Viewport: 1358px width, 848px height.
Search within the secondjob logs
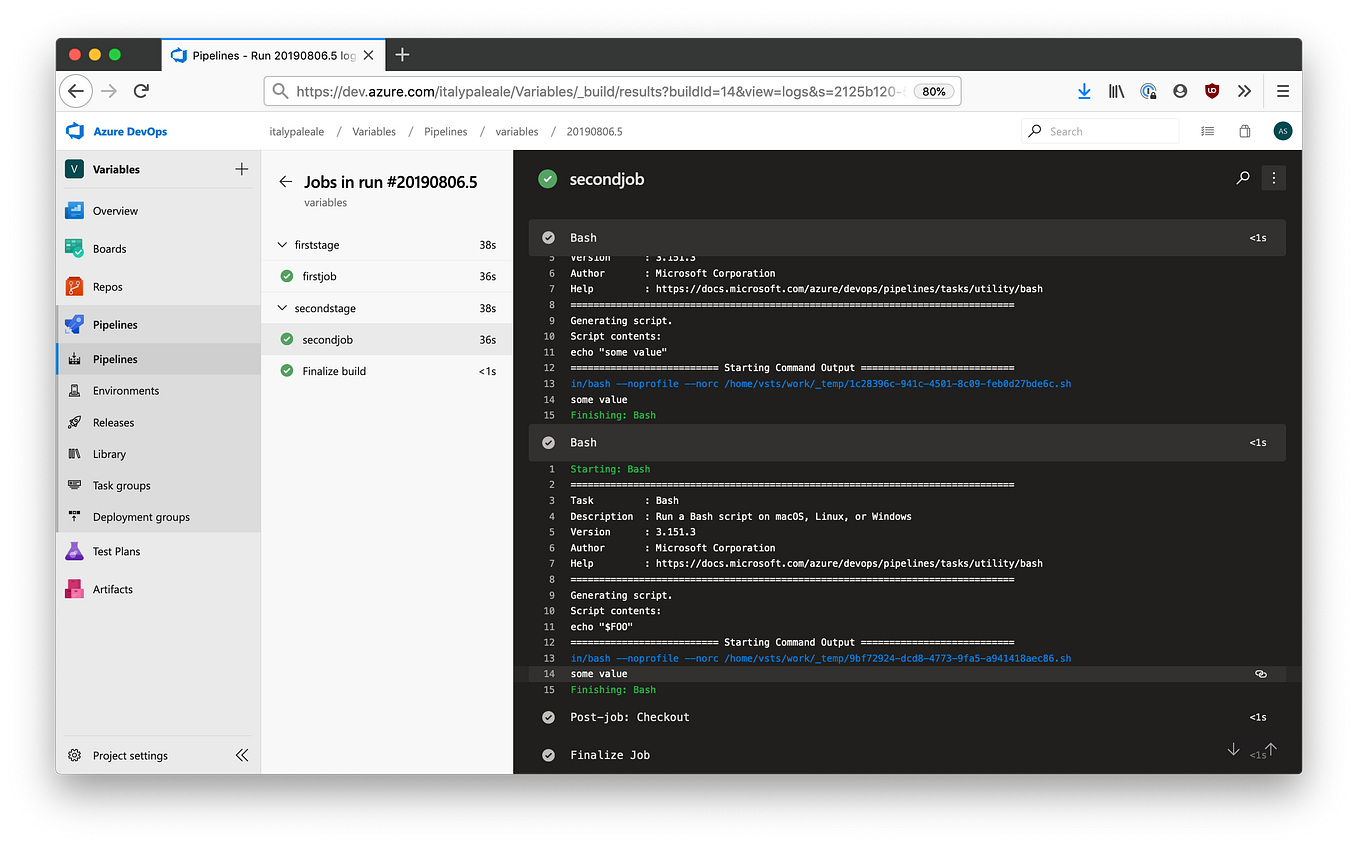[1243, 177]
